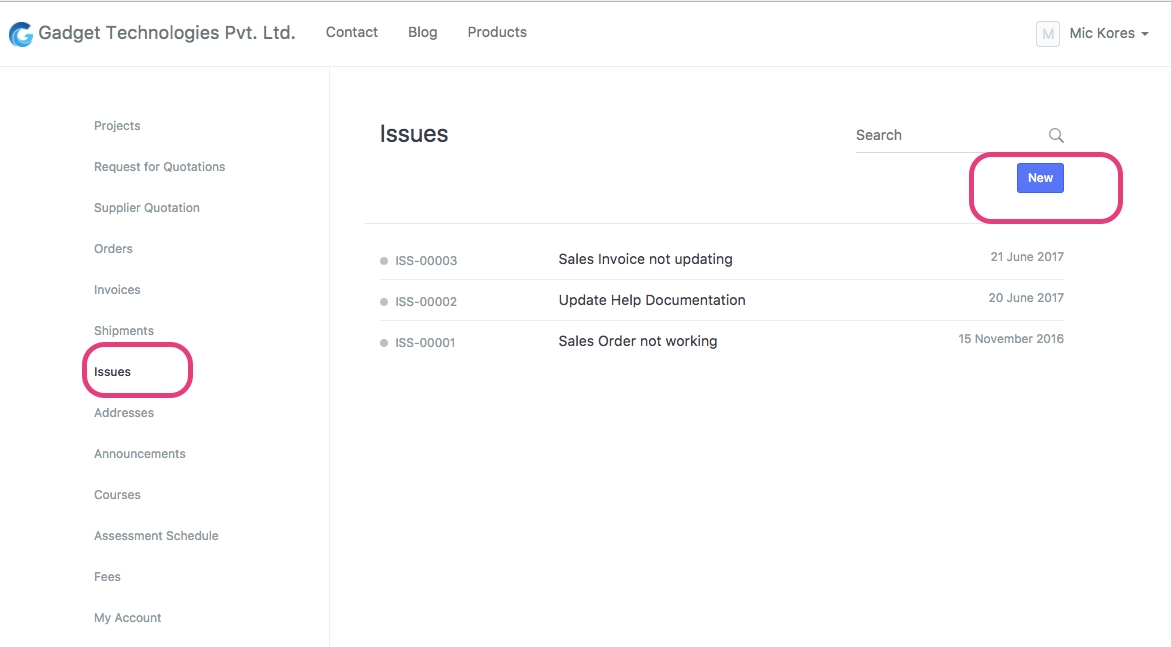
Task: Select Shipments in the sidebar
Action: tap(124, 331)
